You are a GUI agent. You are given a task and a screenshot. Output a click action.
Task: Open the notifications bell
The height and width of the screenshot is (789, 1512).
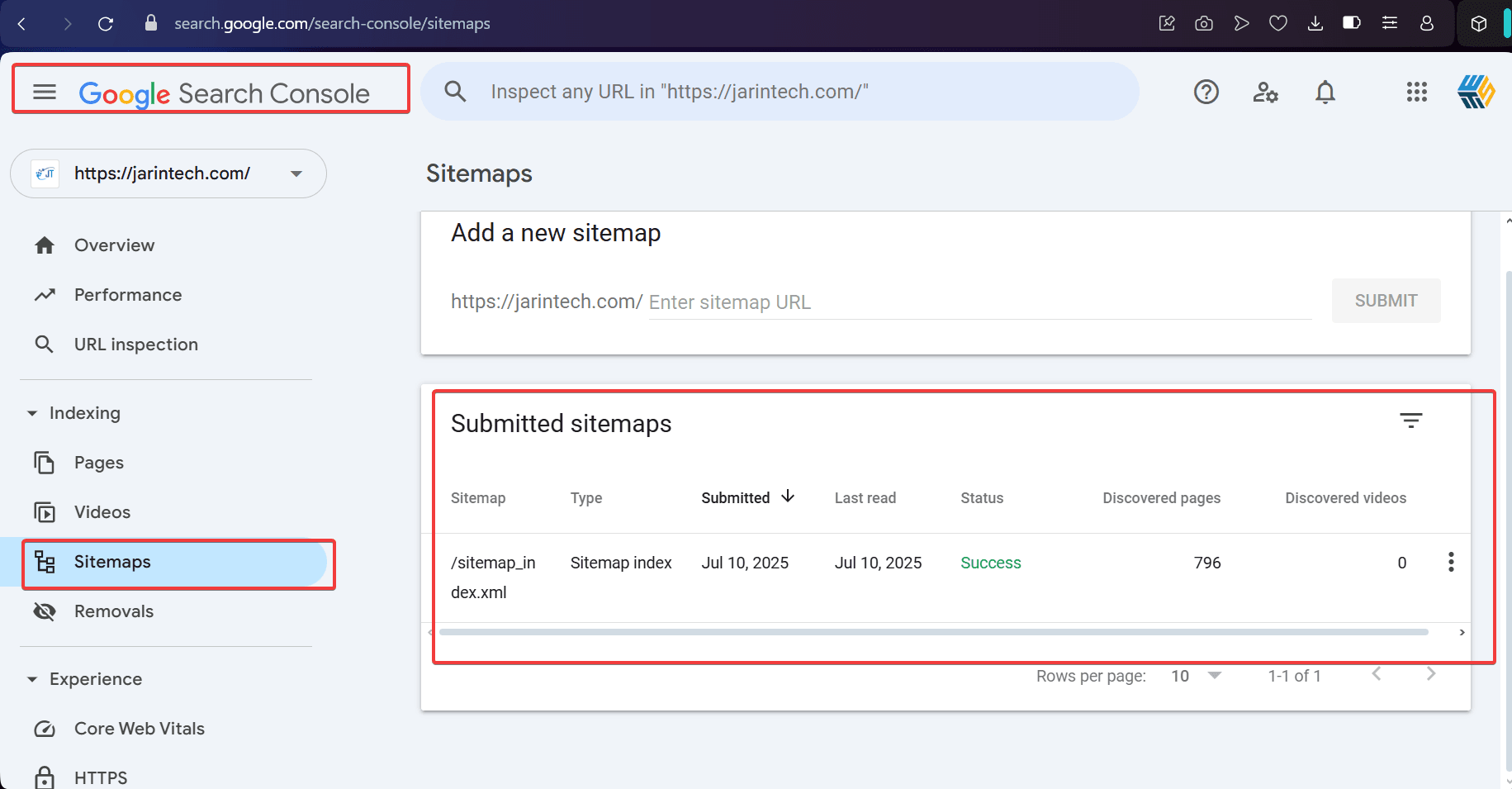1325,92
